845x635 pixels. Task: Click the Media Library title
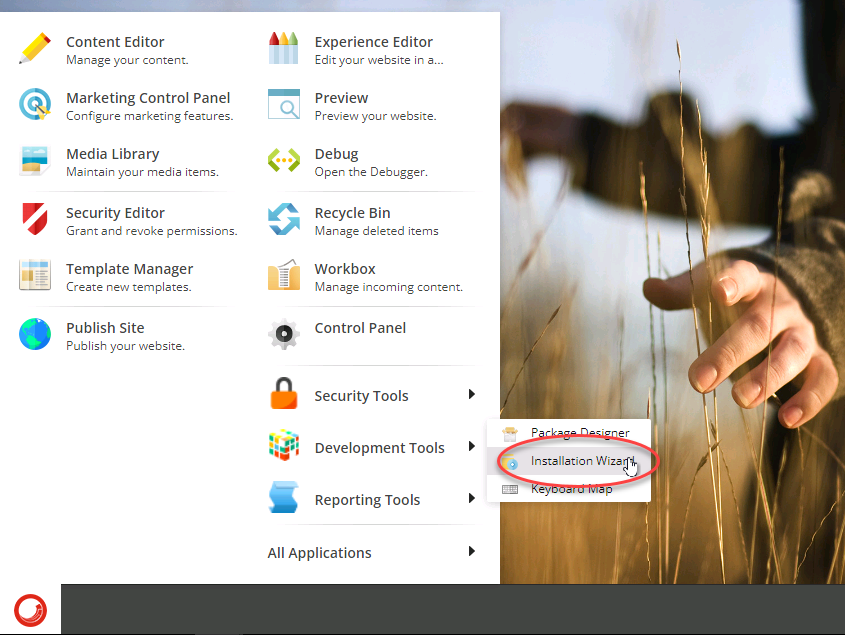coord(113,154)
